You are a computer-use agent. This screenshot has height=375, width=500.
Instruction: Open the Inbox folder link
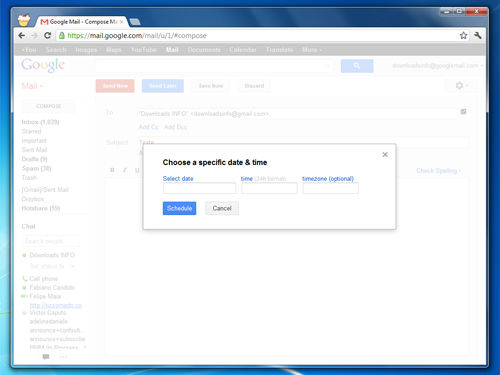pyautogui.click(x=40, y=122)
